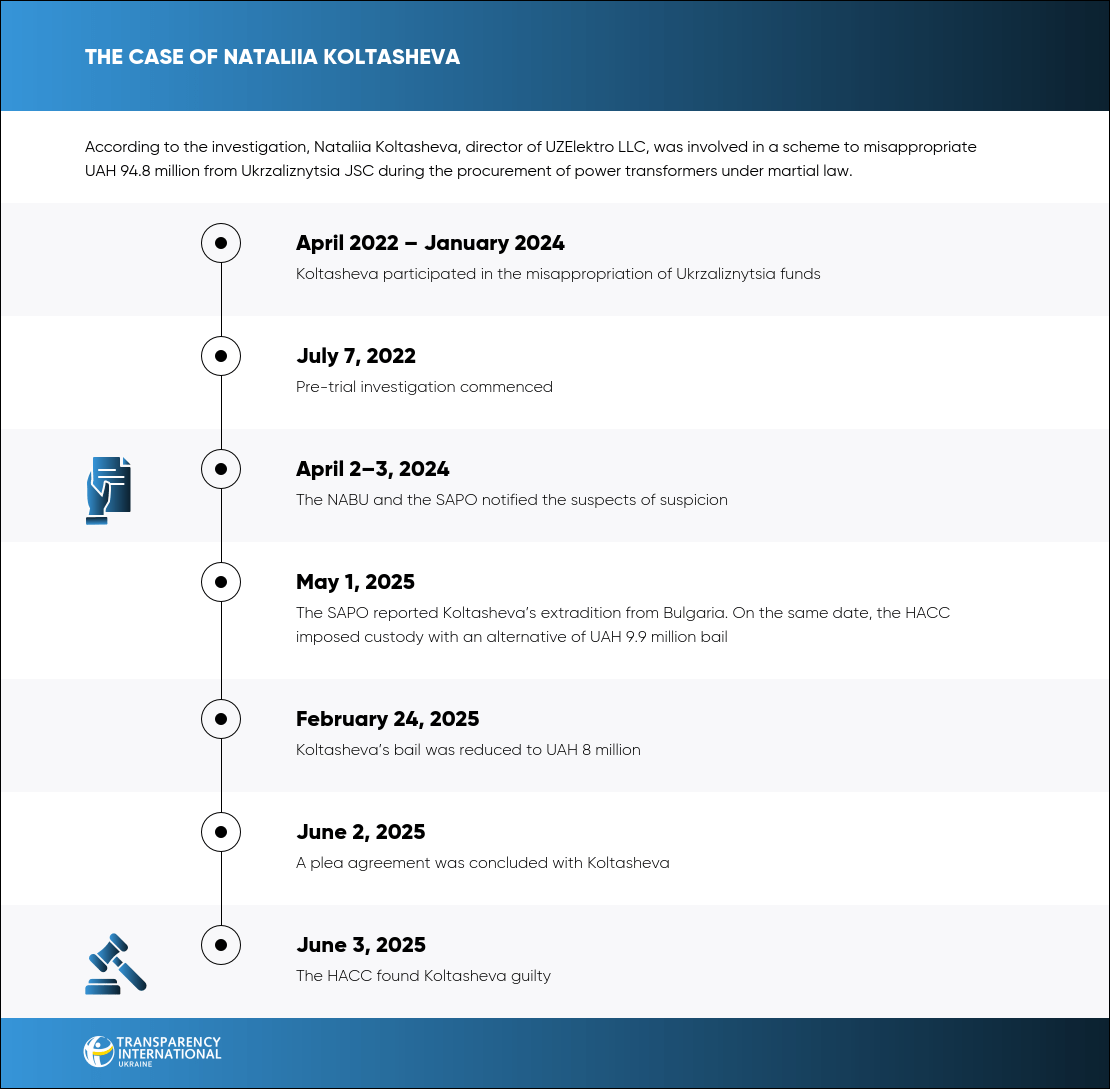
Task: Click the hand holding document icon
Action: pyautogui.click(x=109, y=490)
